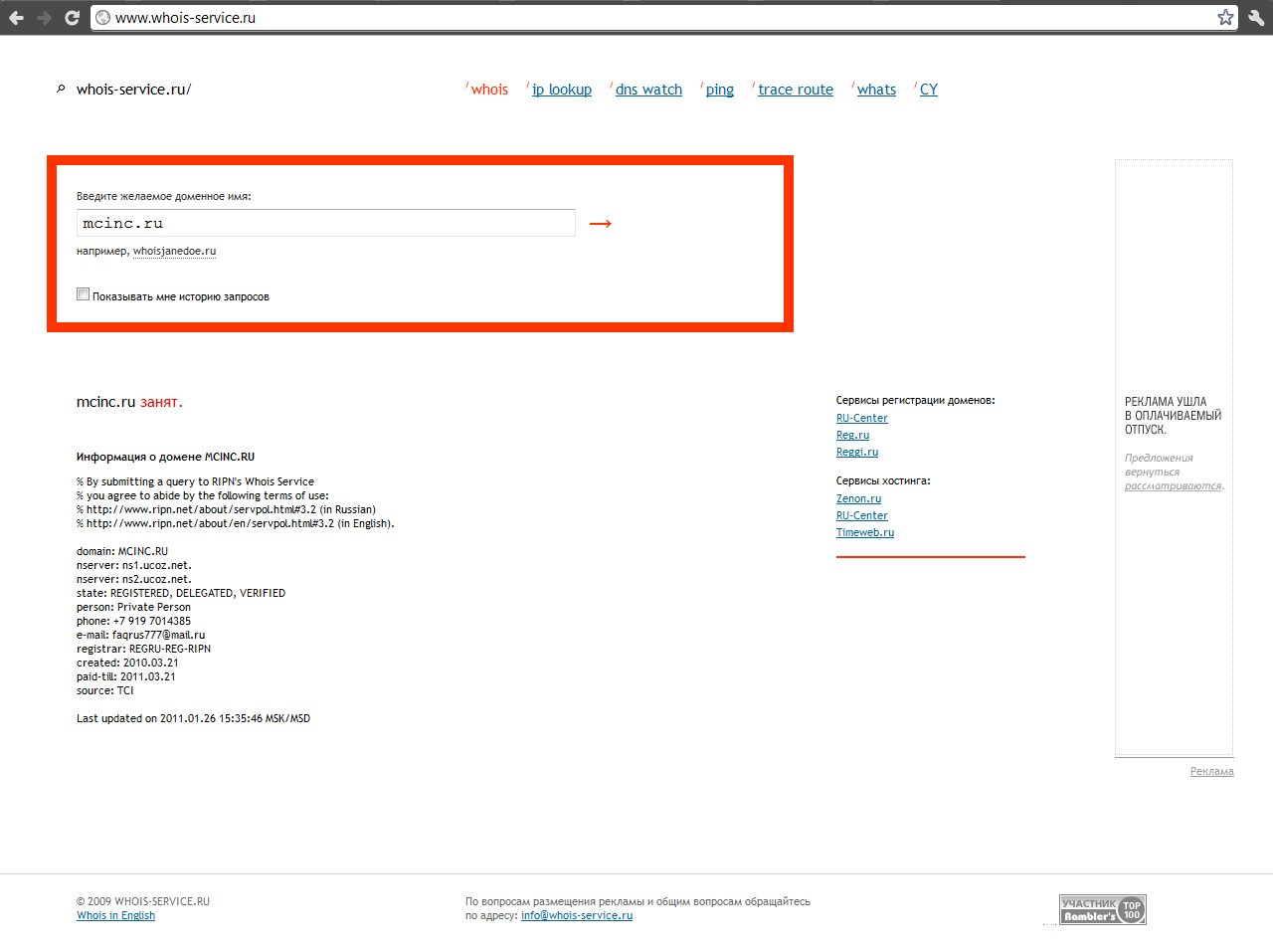
Task: Click the whois-service.ru/ site logo text
Action: tap(133, 90)
